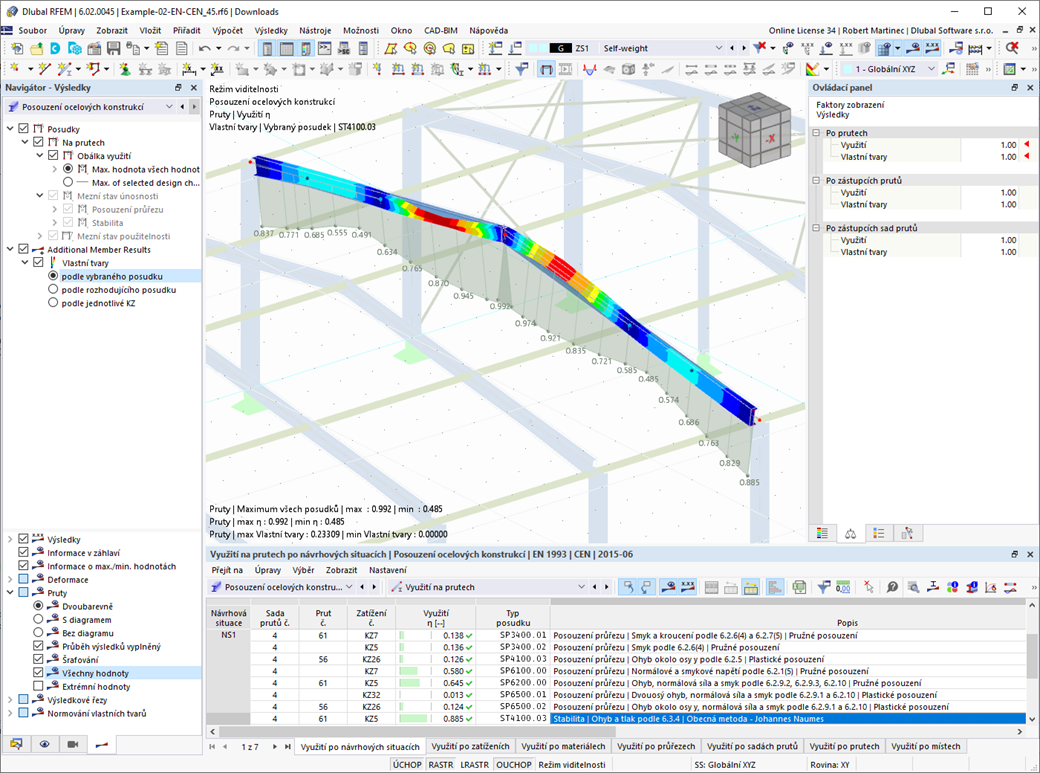1040x773 pixels.
Task: Uncheck the Posudky checkbox
Action: coord(23,129)
